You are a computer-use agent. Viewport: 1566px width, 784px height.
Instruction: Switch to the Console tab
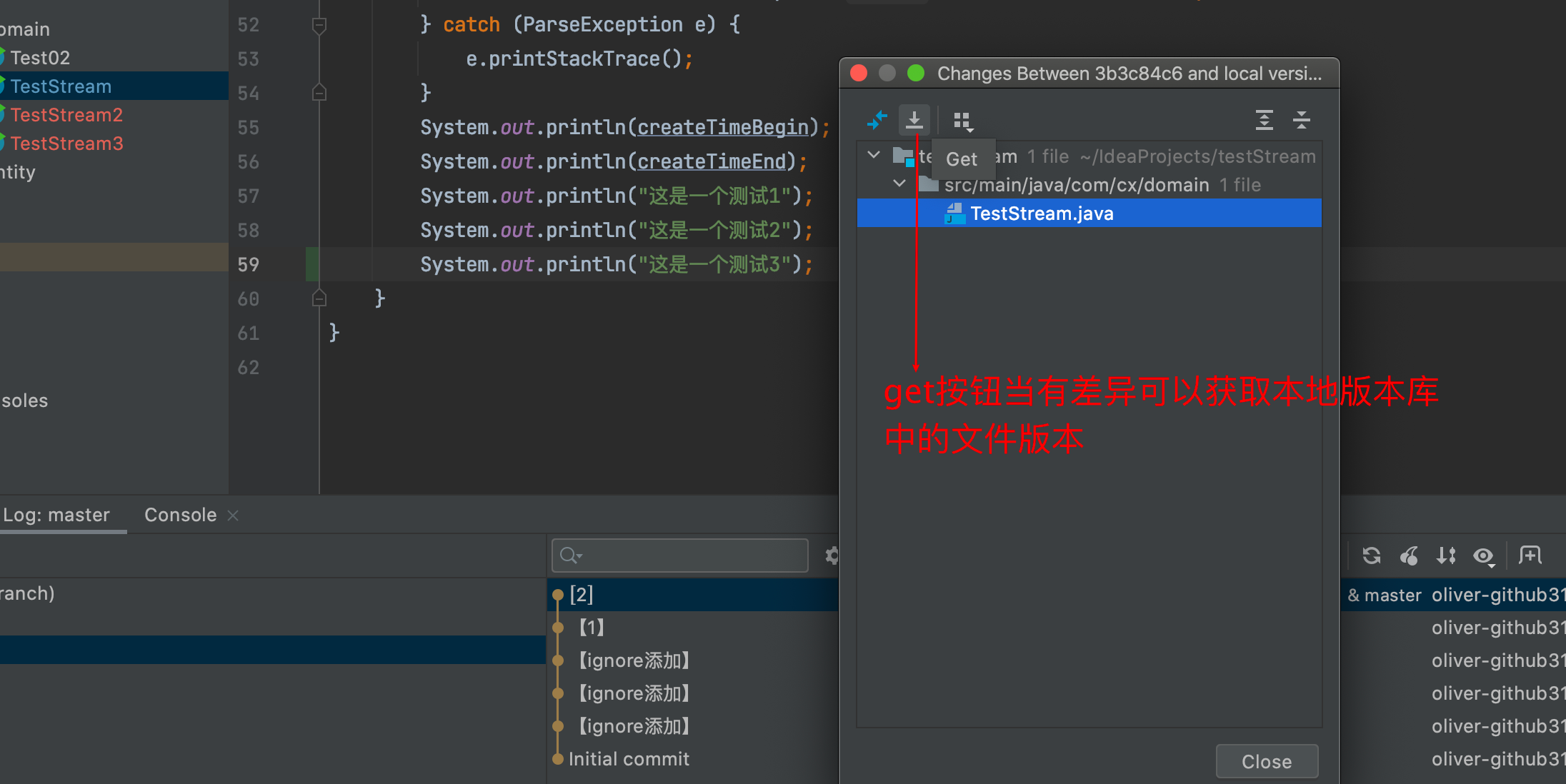180,515
